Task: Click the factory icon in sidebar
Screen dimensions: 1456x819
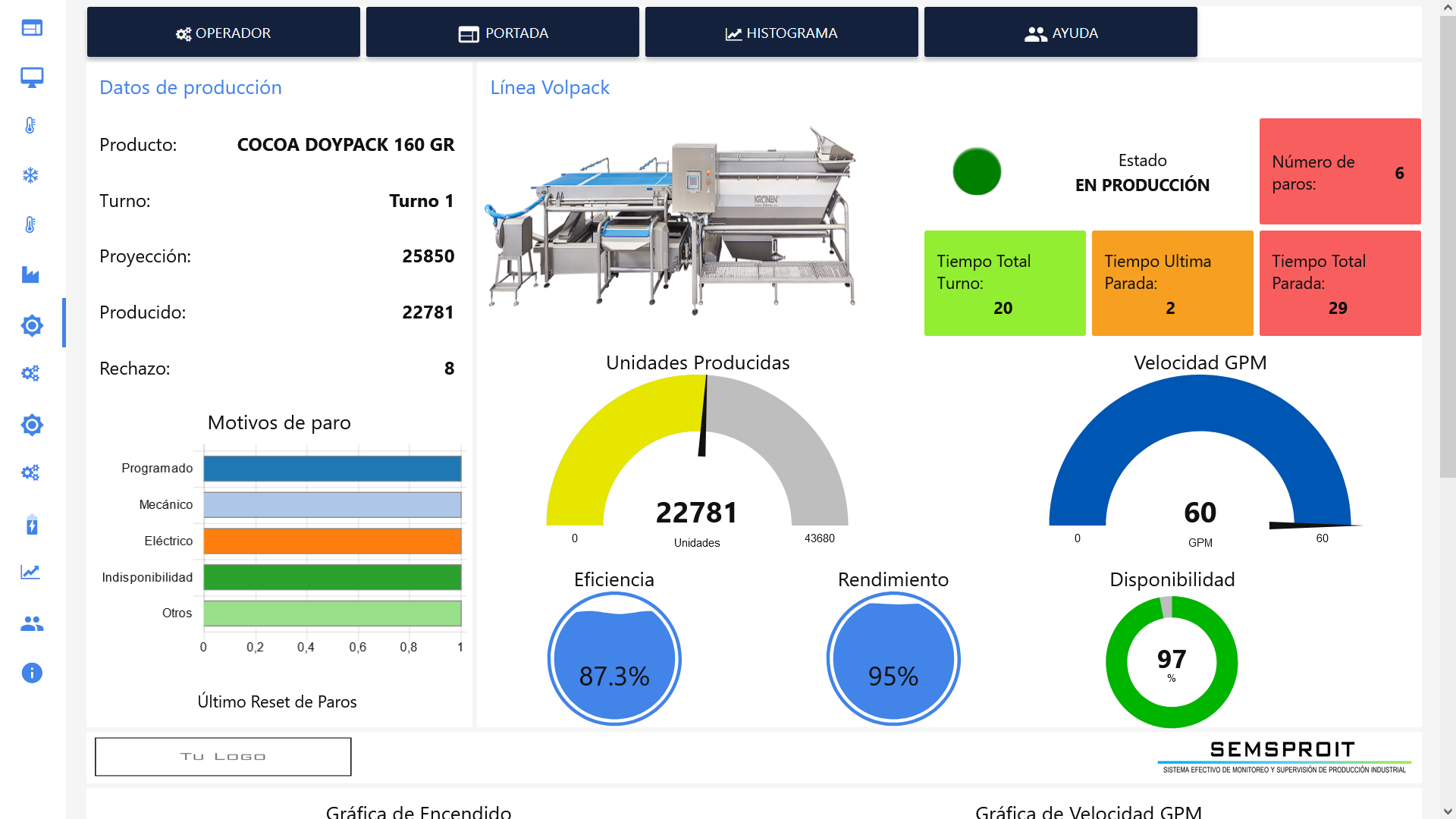Action: pyautogui.click(x=30, y=275)
